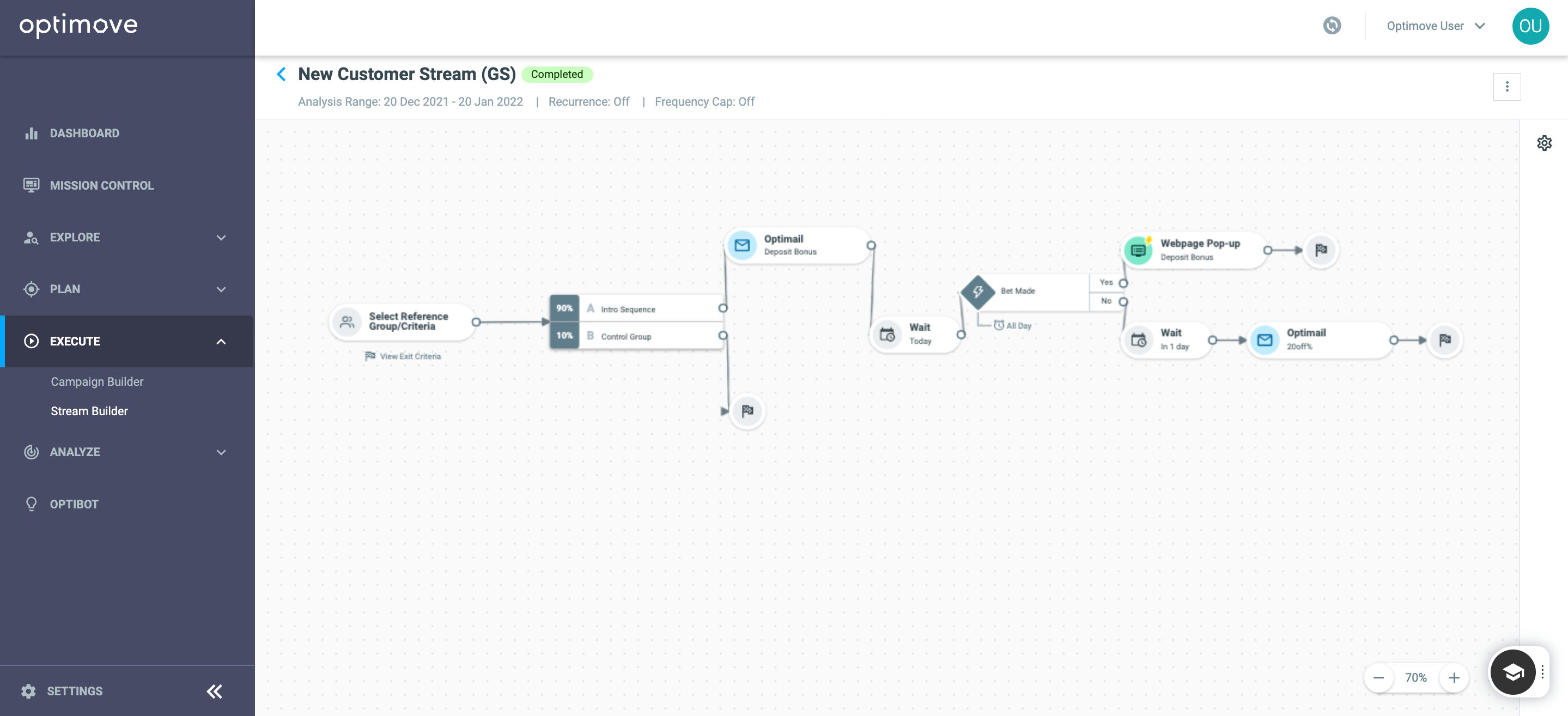Collapse the Execute menu chevron
Image resolution: width=1568 pixels, height=716 pixels.
pos(221,341)
